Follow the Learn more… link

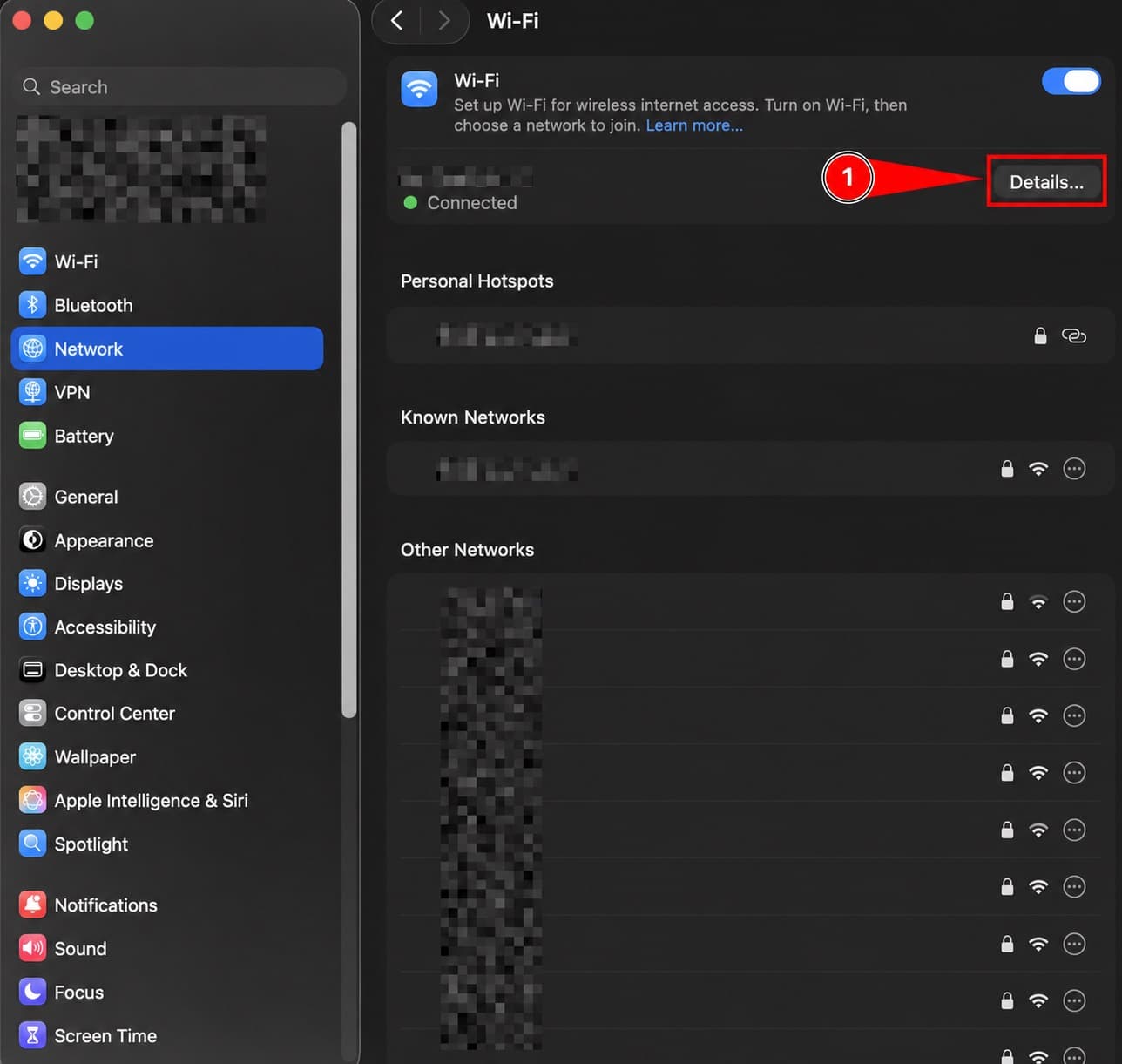point(694,125)
